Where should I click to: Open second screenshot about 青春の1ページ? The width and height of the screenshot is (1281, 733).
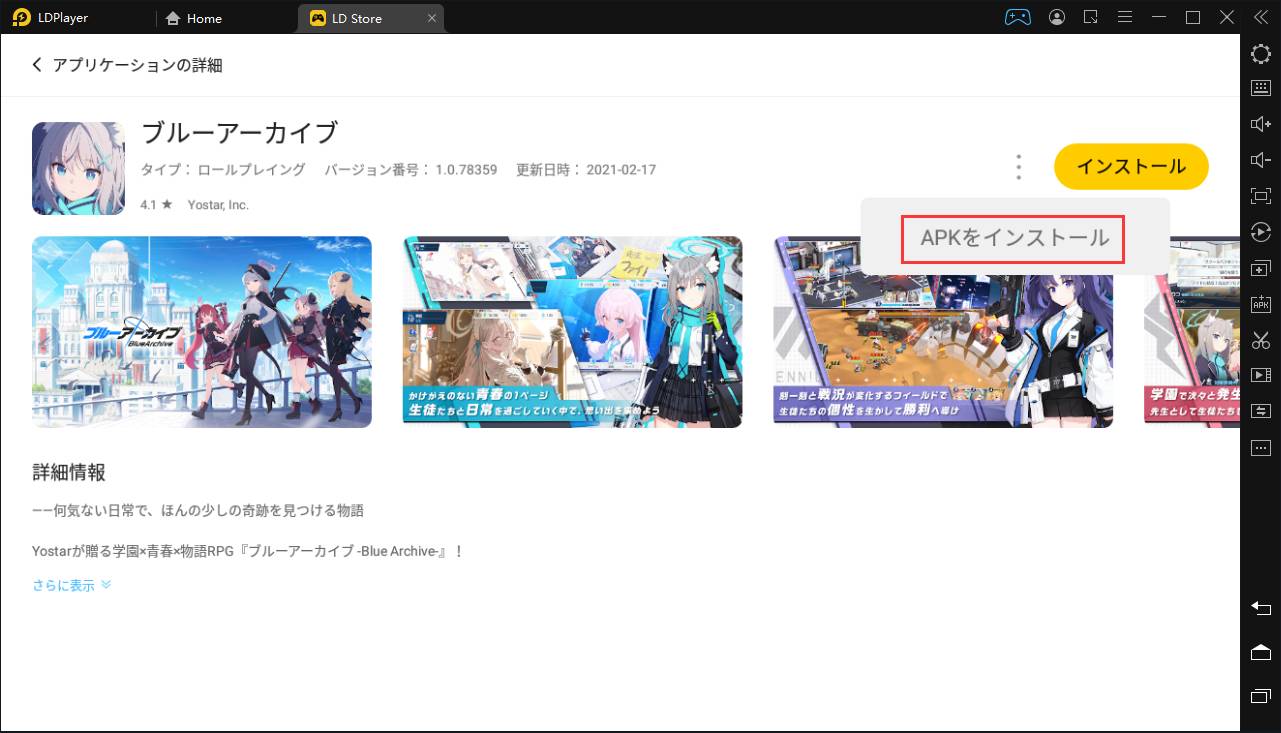pyautogui.click(x=573, y=332)
